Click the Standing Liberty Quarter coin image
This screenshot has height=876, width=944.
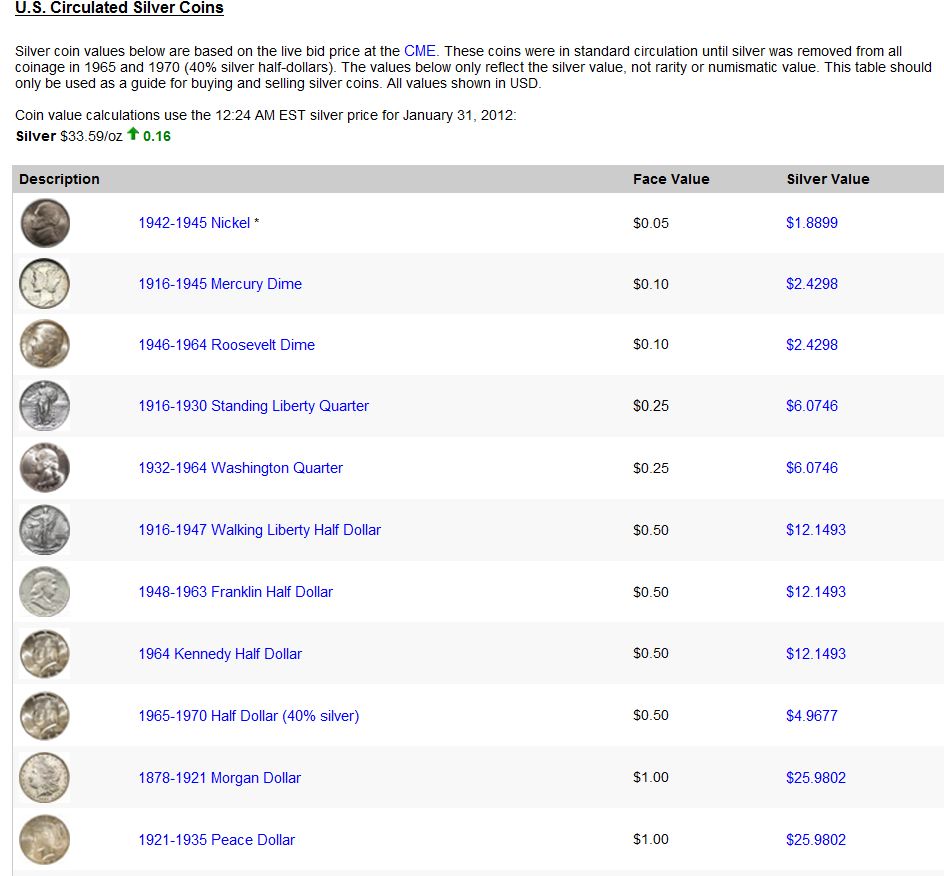point(45,406)
